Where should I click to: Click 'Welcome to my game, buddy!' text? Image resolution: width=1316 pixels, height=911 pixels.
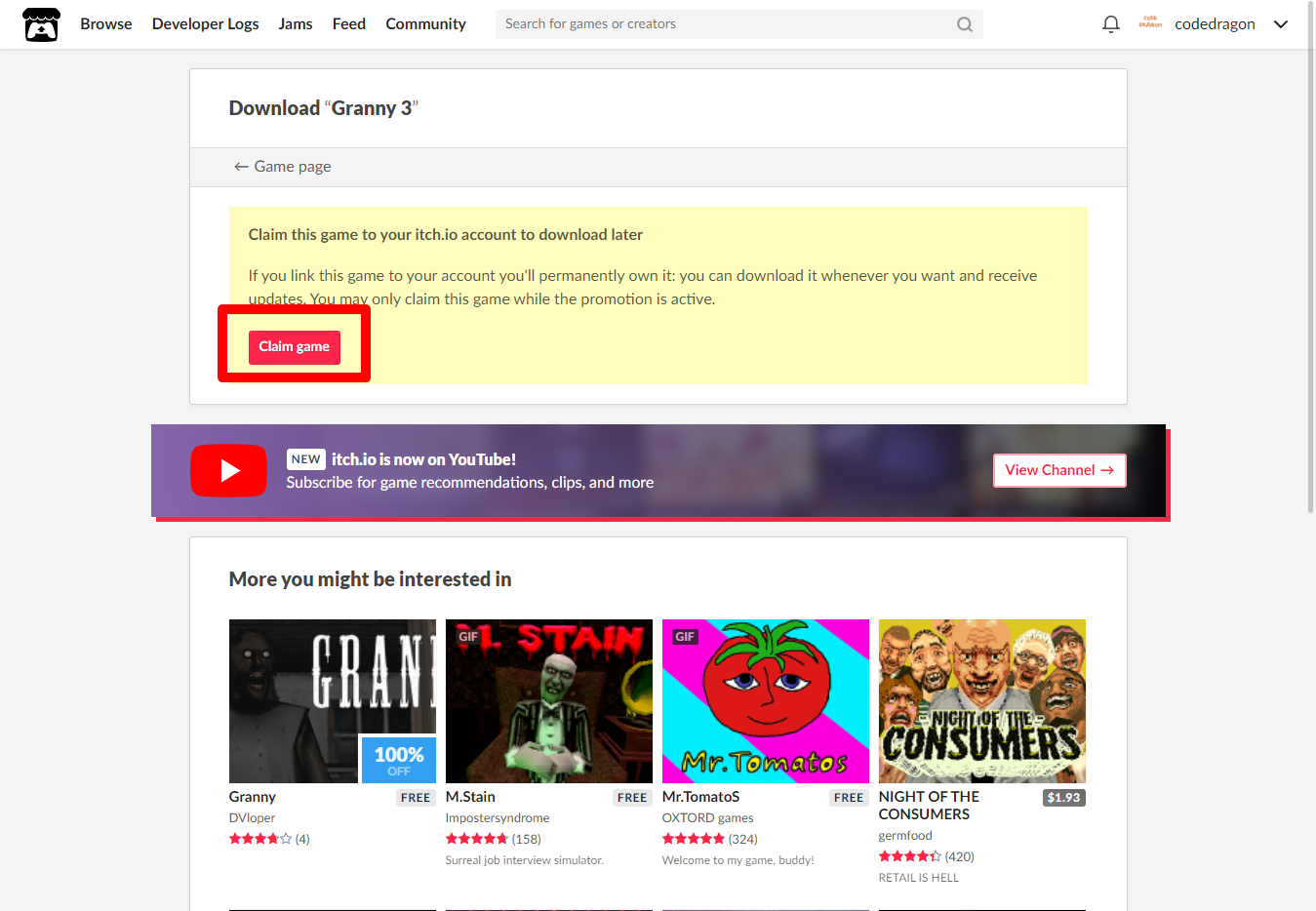coord(738,860)
